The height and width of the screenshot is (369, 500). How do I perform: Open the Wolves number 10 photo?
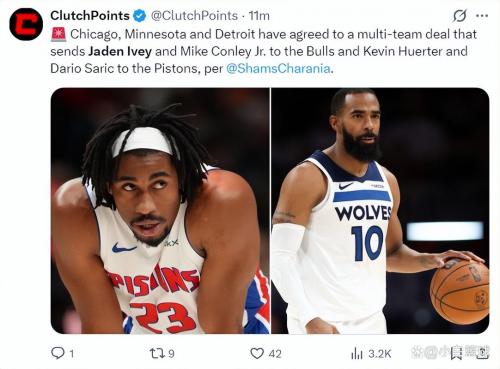[380, 211]
